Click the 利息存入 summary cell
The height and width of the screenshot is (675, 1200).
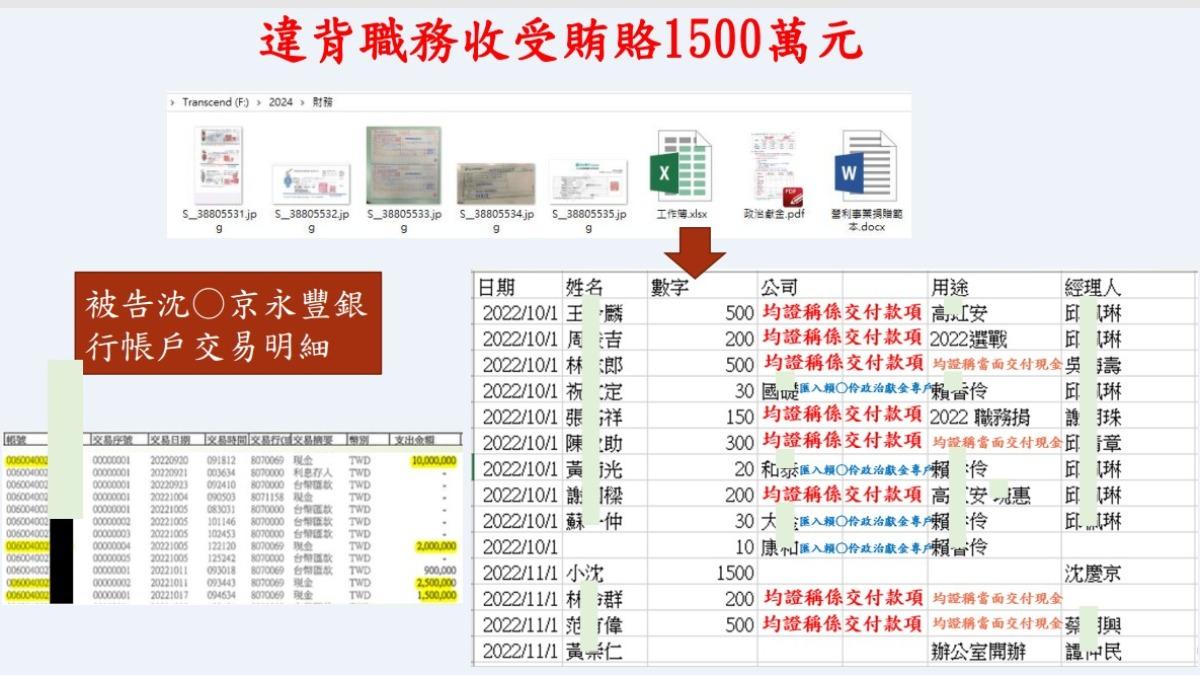[315, 472]
